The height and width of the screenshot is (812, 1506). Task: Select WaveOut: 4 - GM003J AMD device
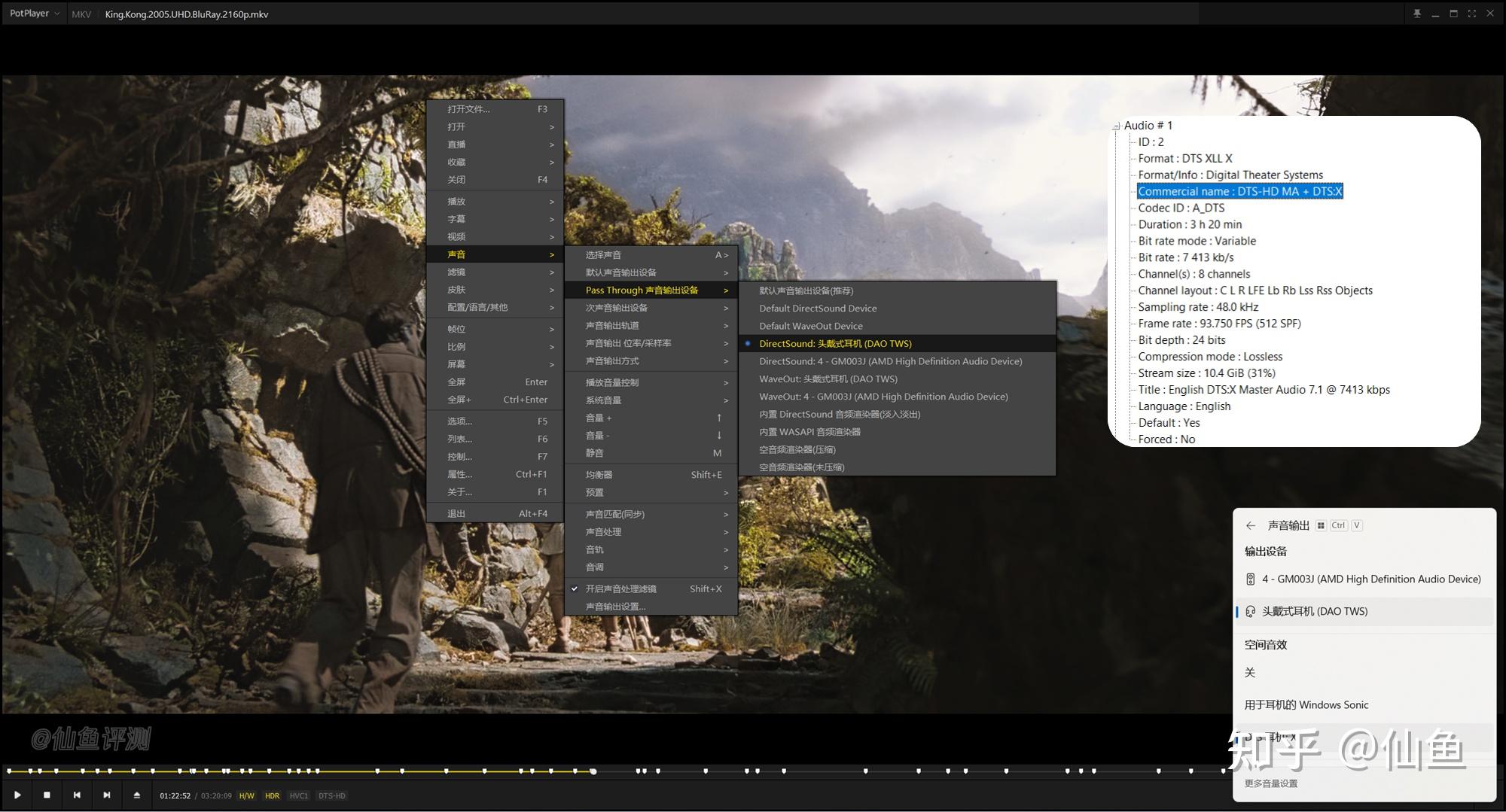tap(898, 397)
